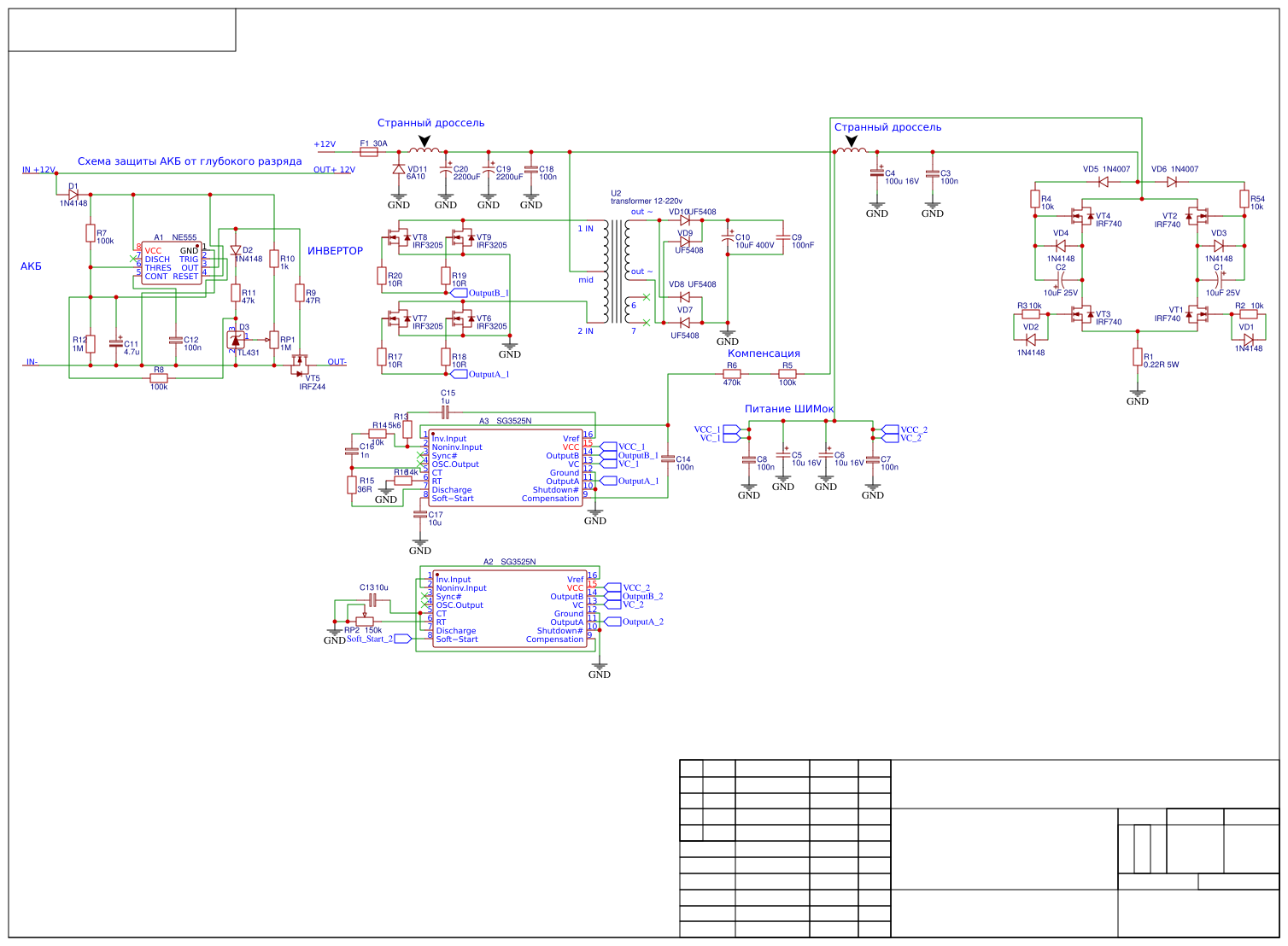The image size is (1288, 946).
Task: Click the "АКБ" battery label
Action: click(x=31, y=266)
